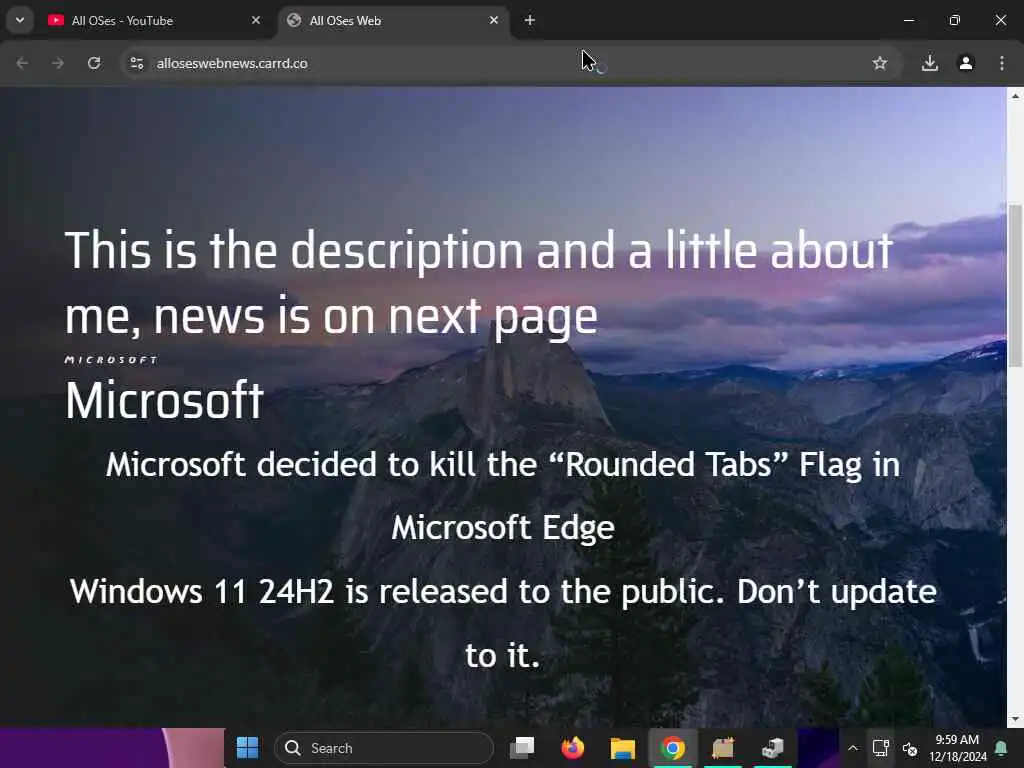The width and height of the screenshot is (1024, 768).
Task: Minimize the Chrome window
Action: pyautogui.click(x=908, y=20)
